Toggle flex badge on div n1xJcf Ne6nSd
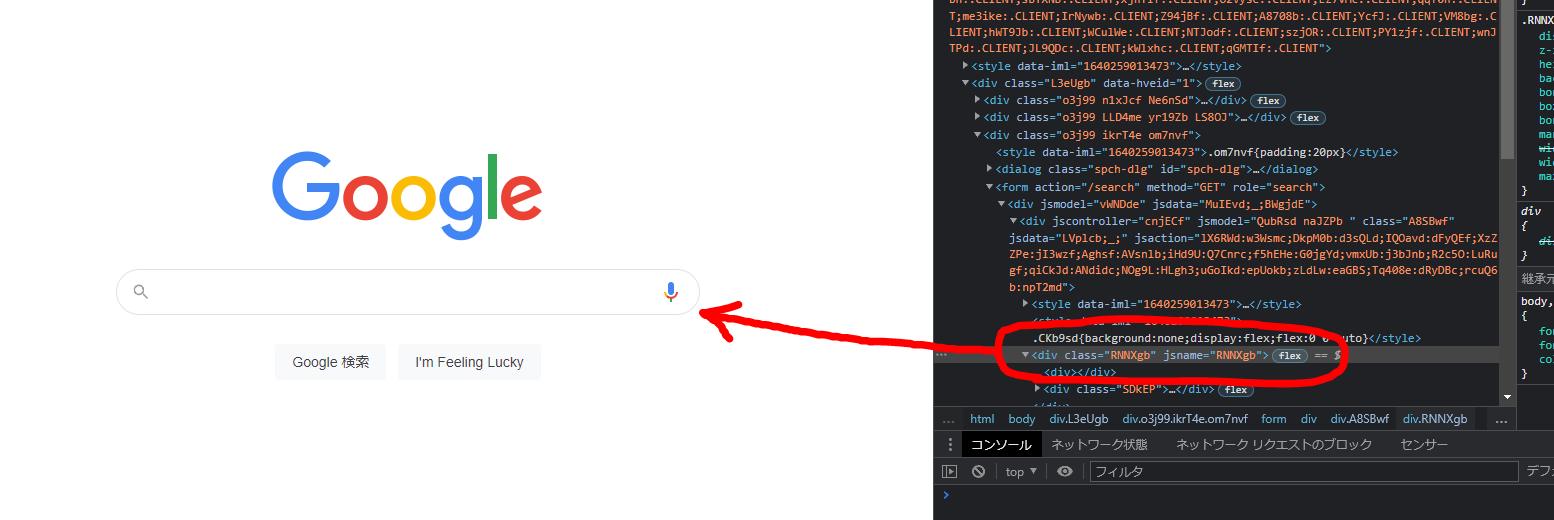Viewport: 1554px width, 520px height. [x=1268, y=101]
